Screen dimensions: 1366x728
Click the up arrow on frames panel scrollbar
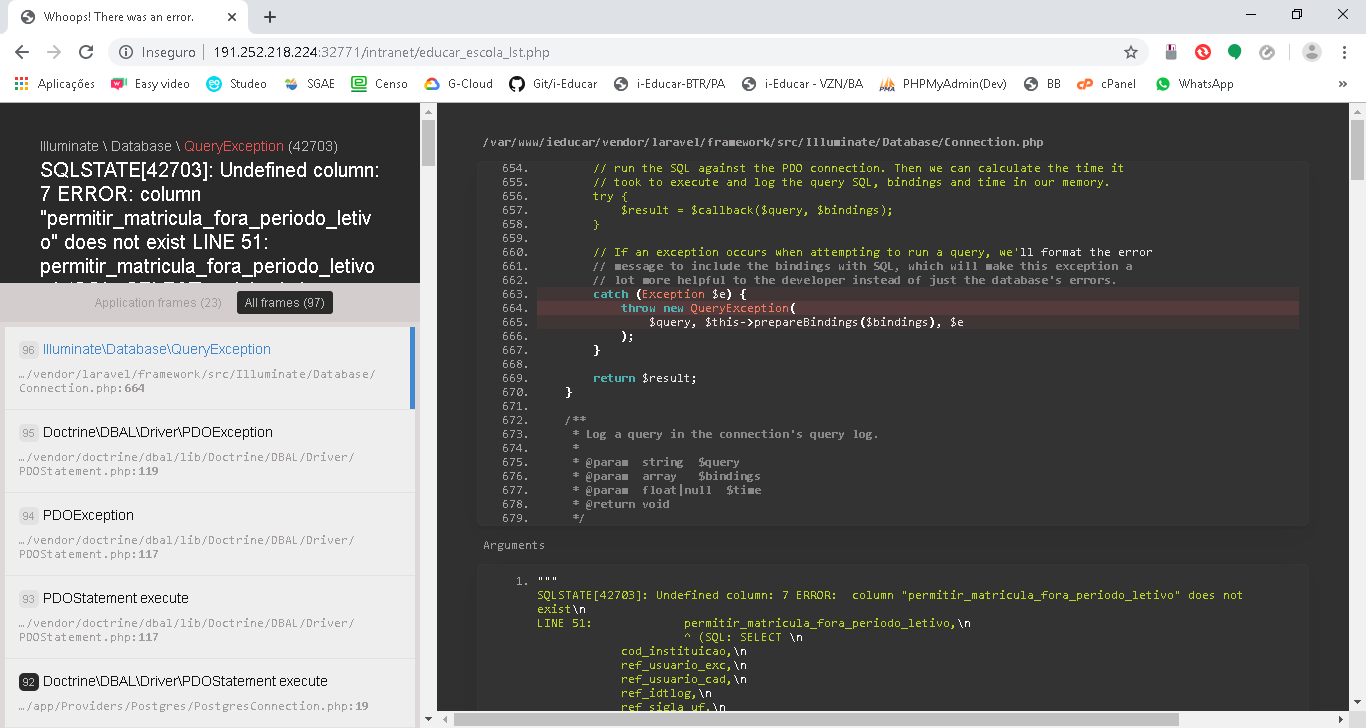coord(428,111)
